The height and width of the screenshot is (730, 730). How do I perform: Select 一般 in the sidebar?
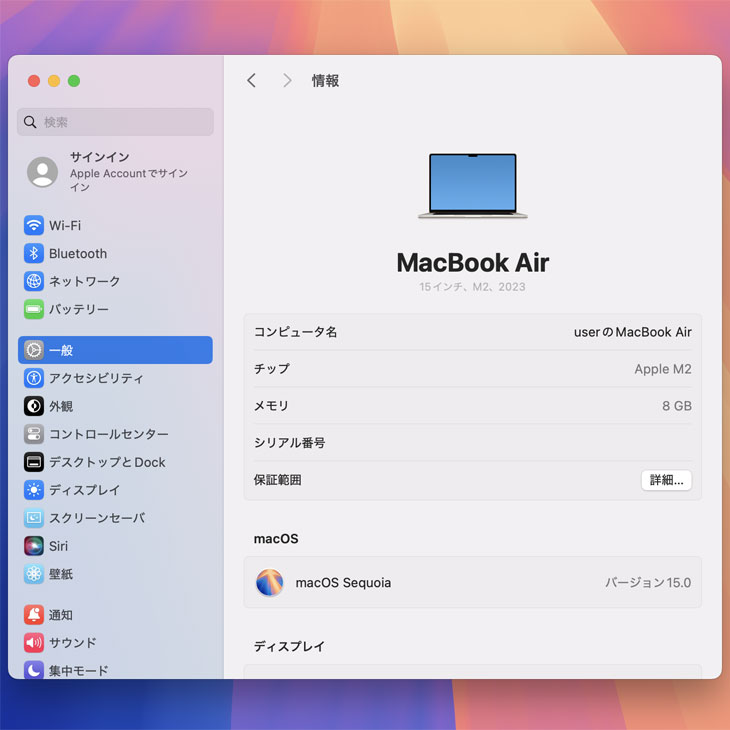click(115, 350)
